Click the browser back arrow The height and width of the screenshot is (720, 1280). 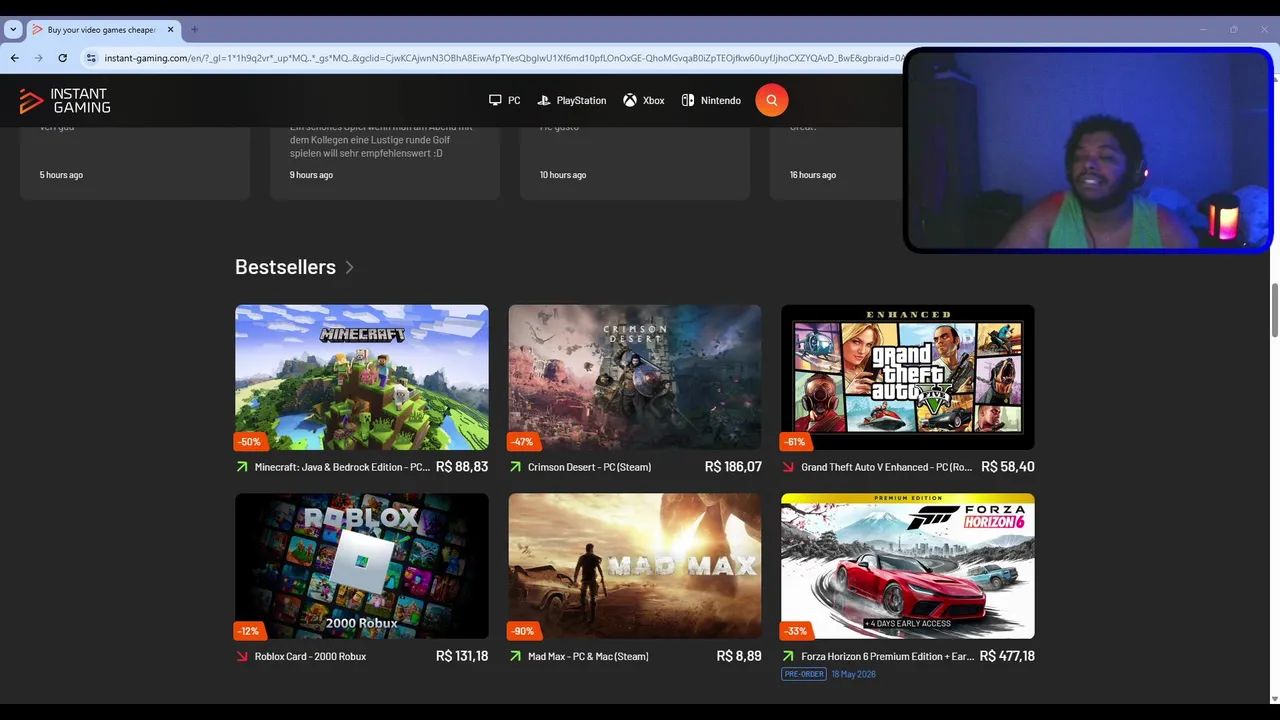(x=14, y=58)
